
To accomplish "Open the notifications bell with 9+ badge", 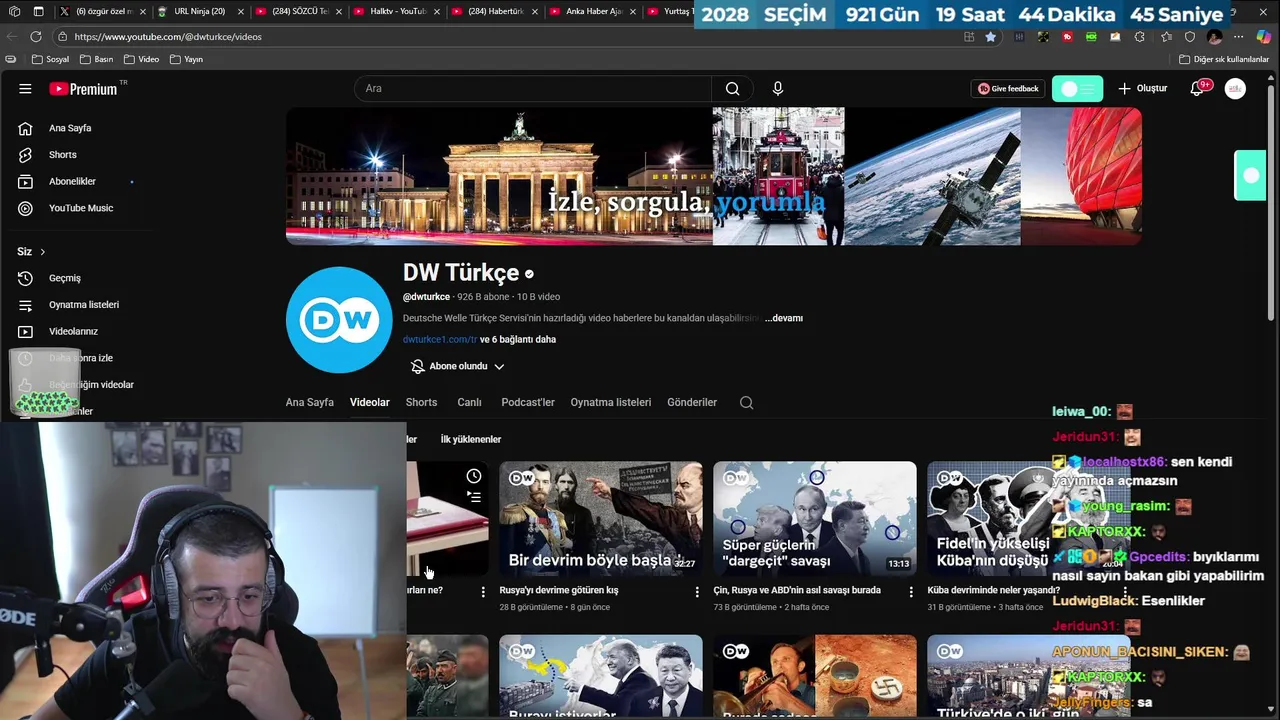I will (1197, 89).
